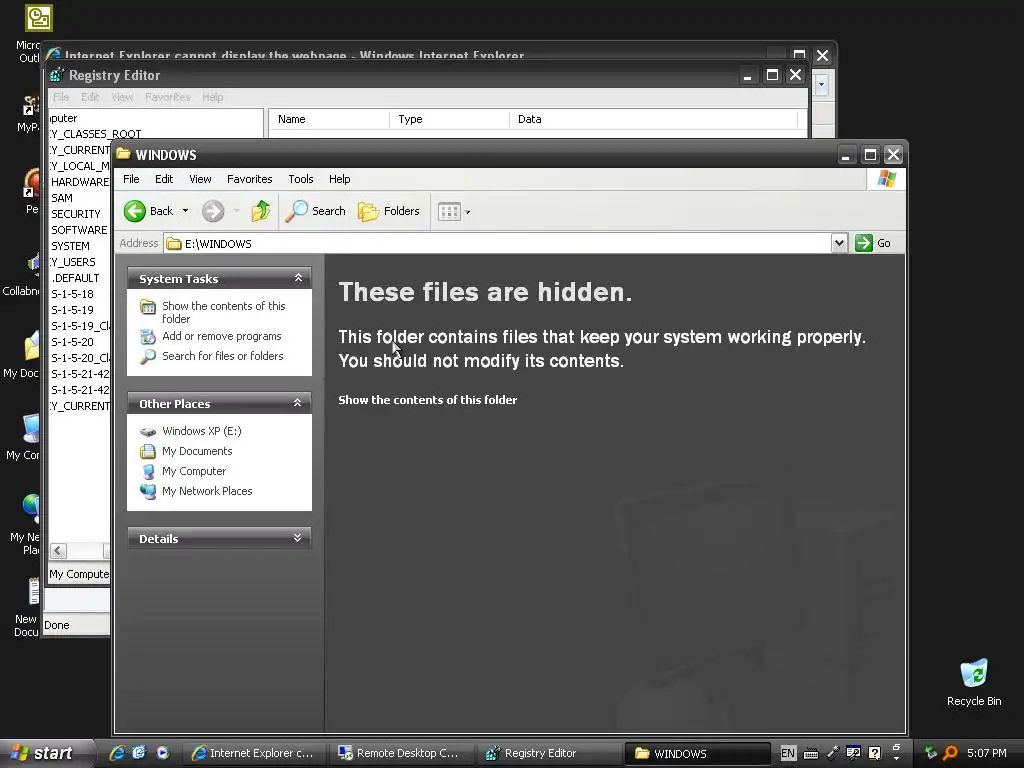1024x768 pixels.
Task: Click the orange magnifier tray icon
Action: [x=950, y=753]
